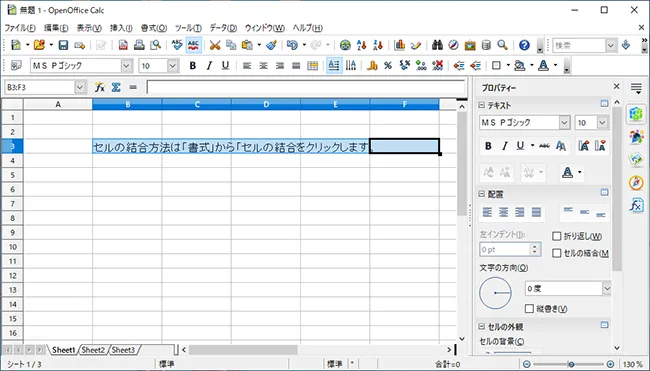Toggle Bold in the sidebar Text panel
This screenshot has width=650, height=371.
pyautogui.click(x=488, y=146)
